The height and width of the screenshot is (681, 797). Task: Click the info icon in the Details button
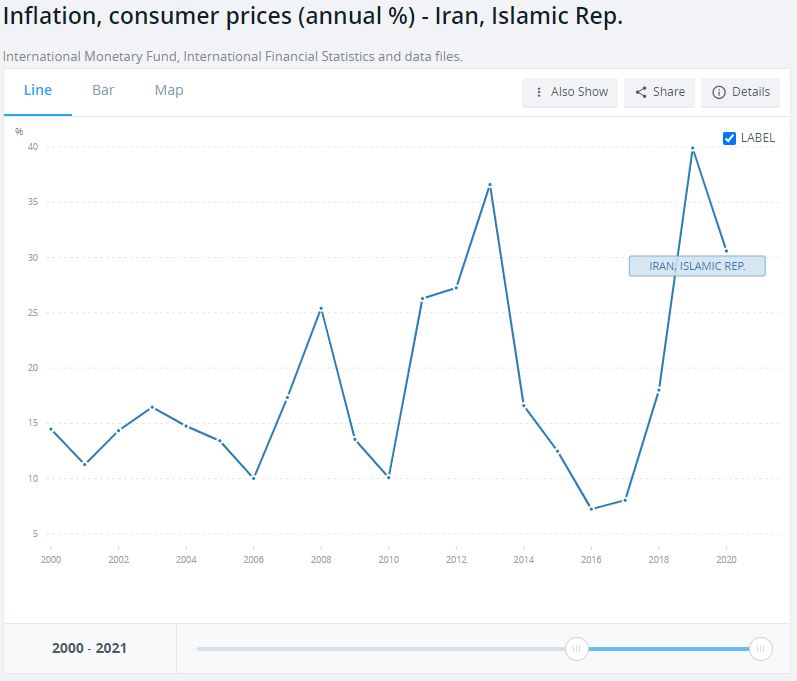pos(718,92)
